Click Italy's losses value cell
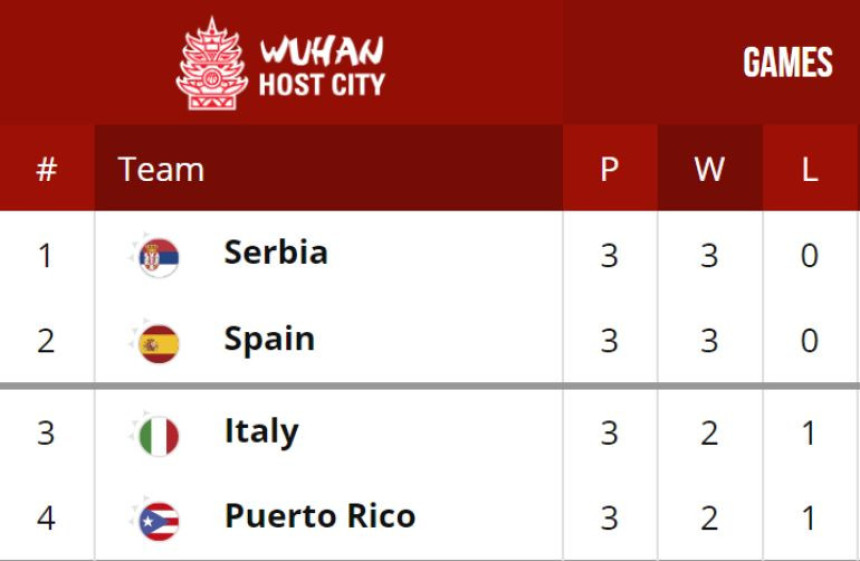This screenshot has height=561, width=860. (810, 433)
